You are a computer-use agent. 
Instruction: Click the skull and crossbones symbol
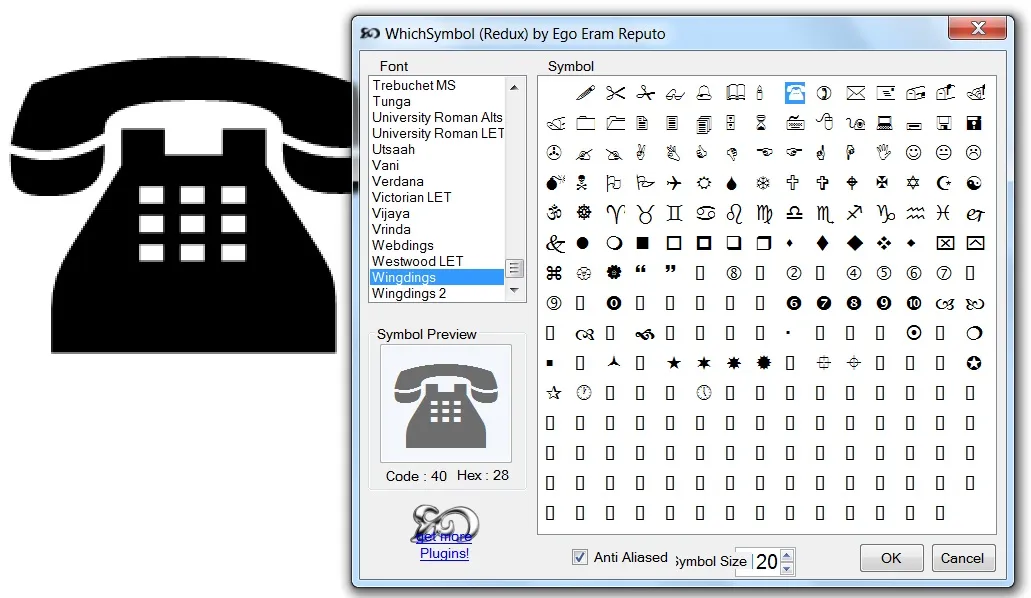(x=582, y=183)
